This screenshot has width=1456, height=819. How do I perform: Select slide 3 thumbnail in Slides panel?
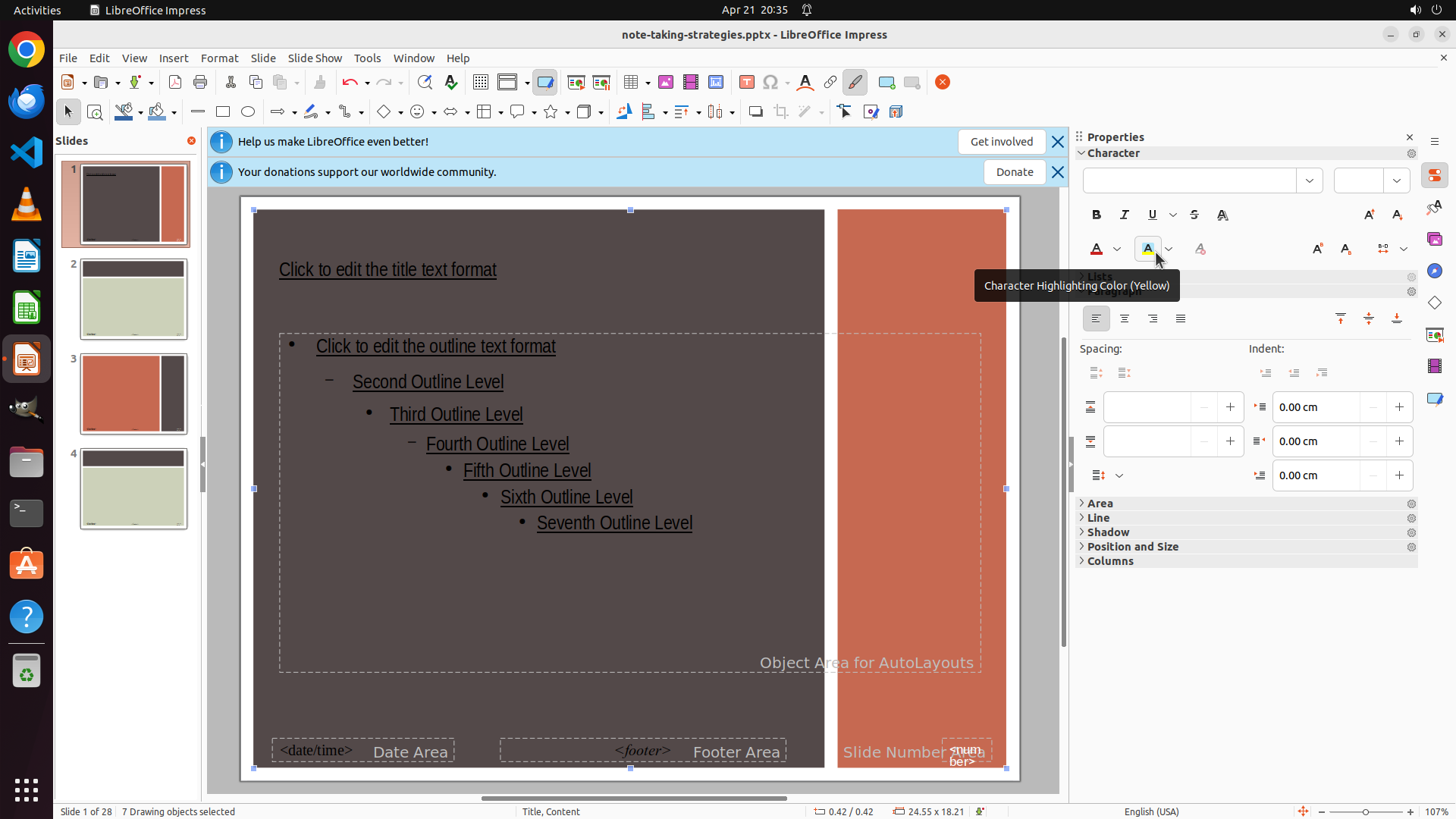(x=133, y=394)
